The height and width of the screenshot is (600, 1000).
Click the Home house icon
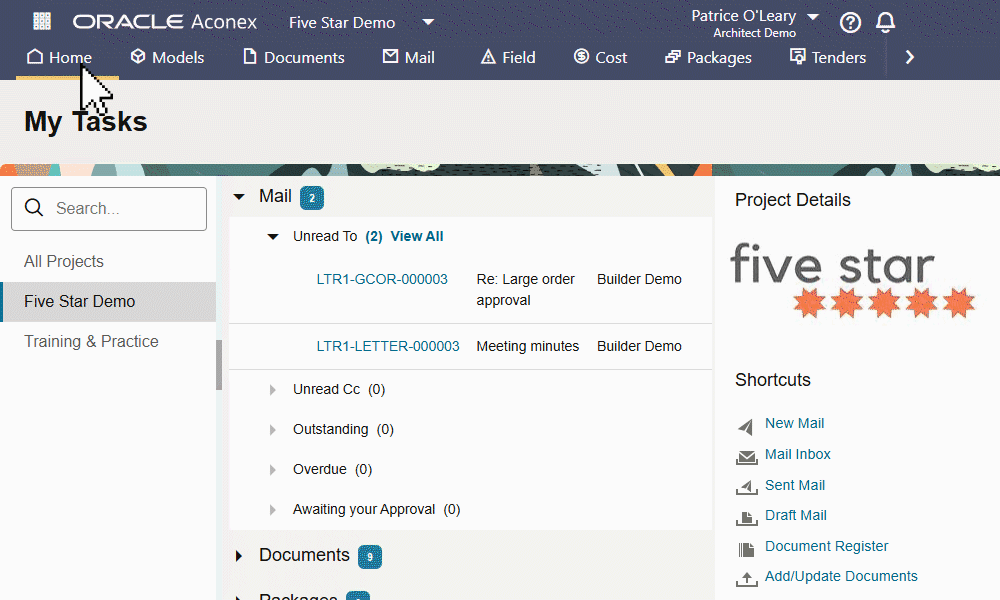coord(35,57)
